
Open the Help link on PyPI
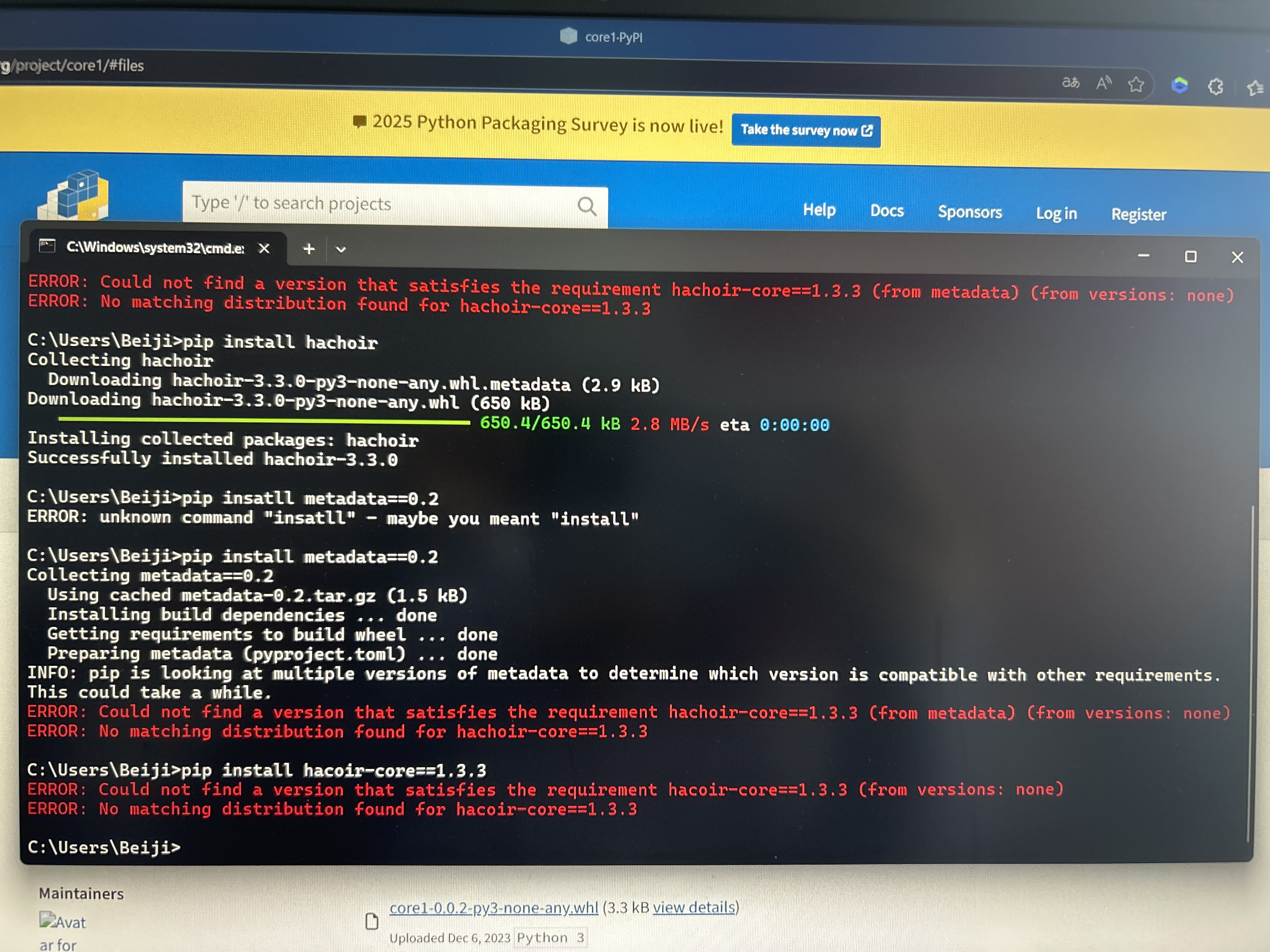coord(819,210)
